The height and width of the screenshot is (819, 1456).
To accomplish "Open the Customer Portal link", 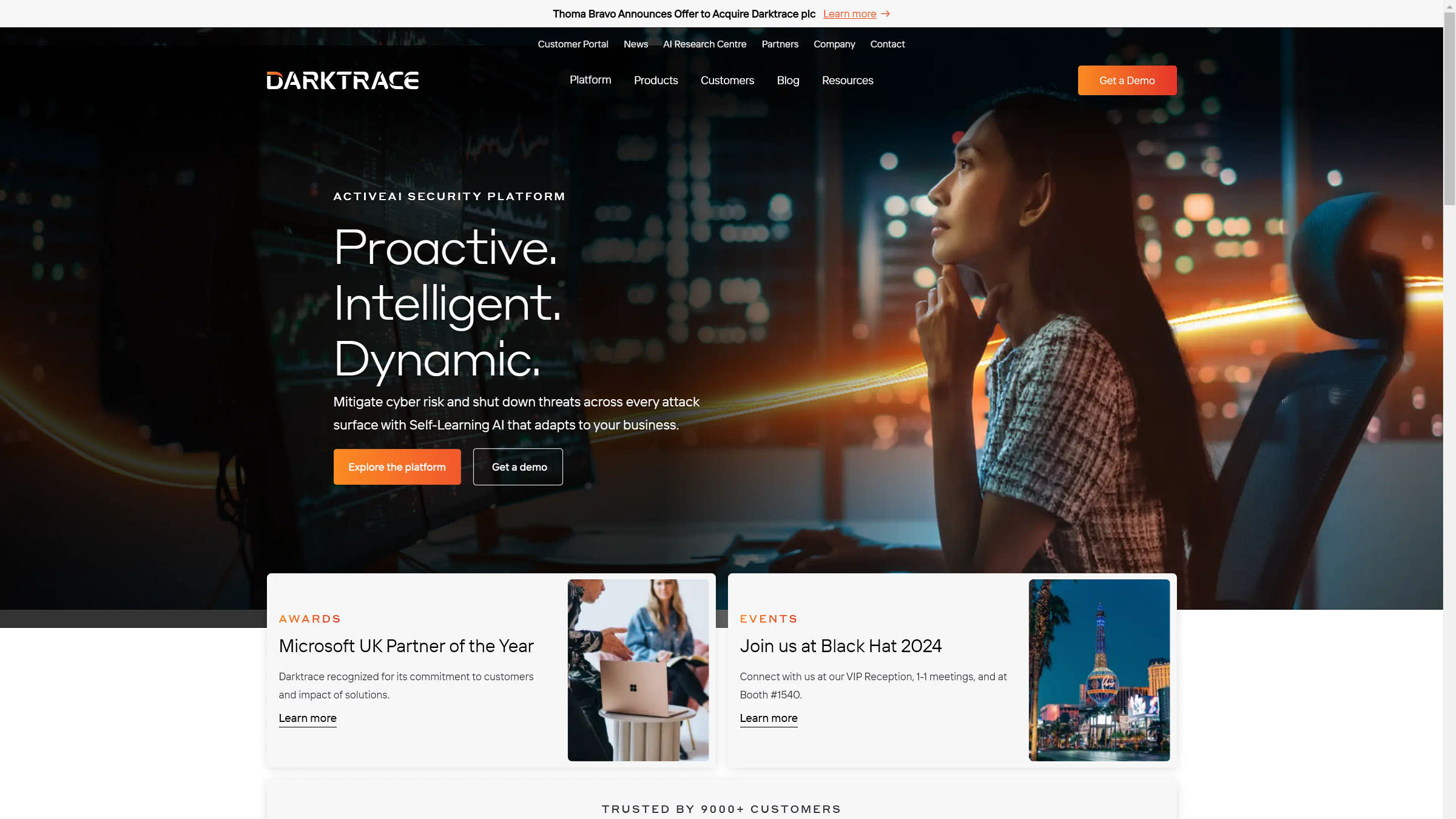I will click(573, 44).
